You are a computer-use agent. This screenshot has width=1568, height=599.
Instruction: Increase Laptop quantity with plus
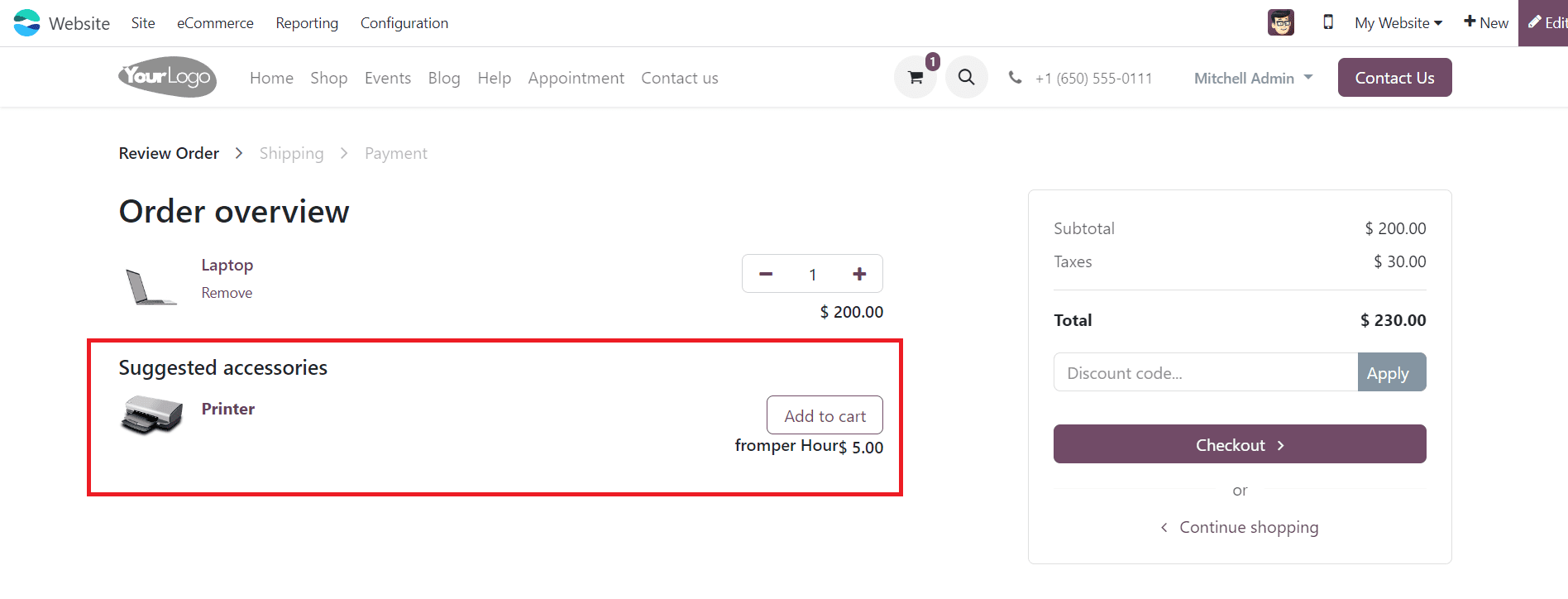coord(859,274)
